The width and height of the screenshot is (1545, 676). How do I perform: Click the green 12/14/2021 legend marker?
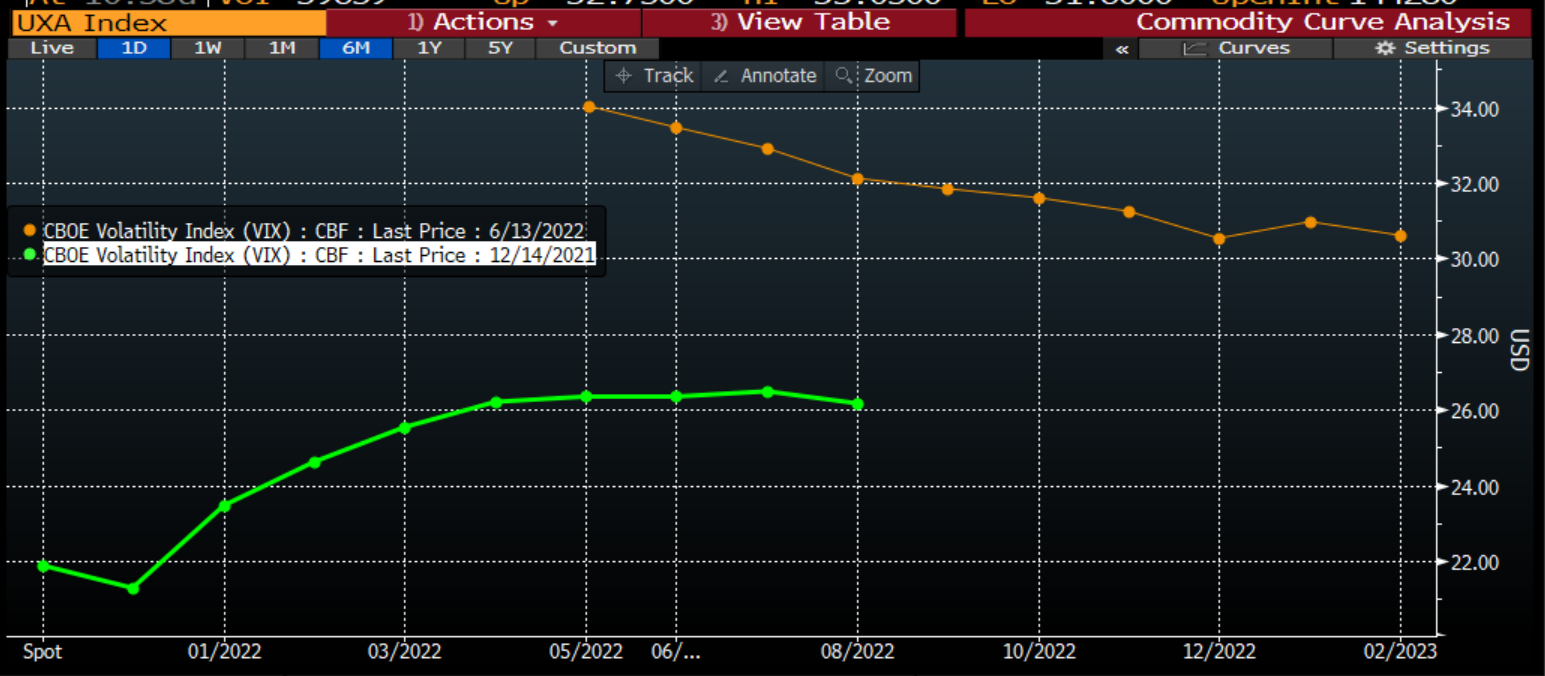[x=29, y=255]
